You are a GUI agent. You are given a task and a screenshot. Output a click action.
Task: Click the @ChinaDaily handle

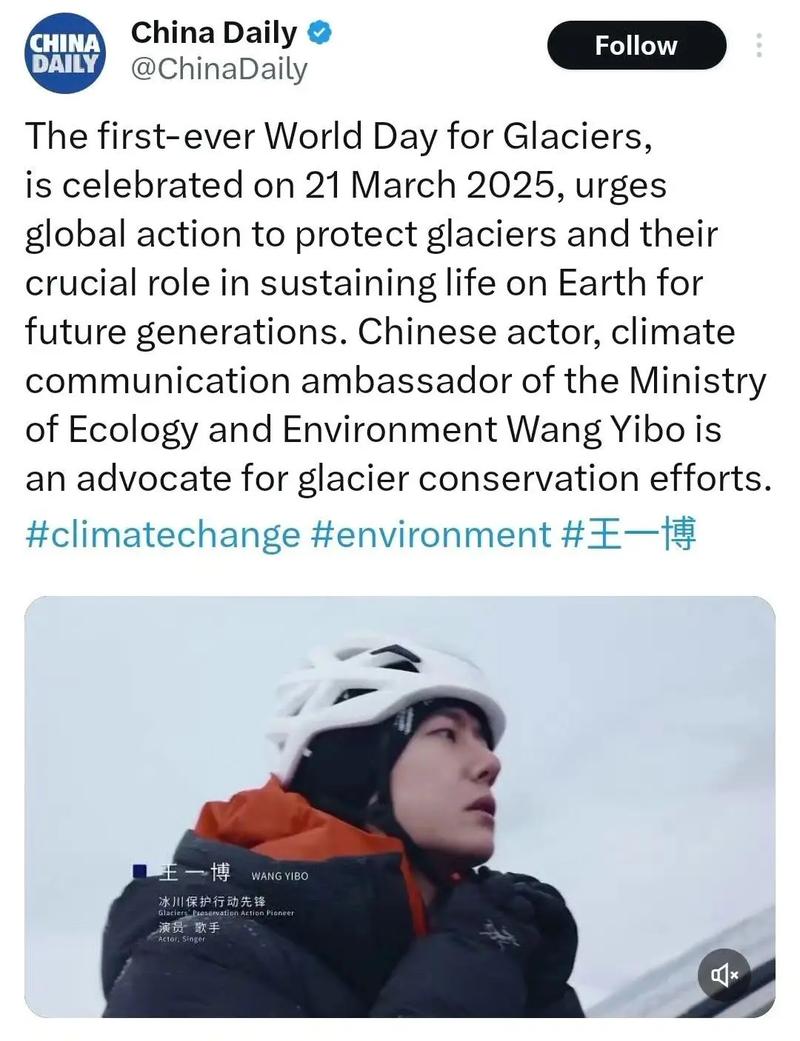pyautogui.click(x=219, y=69)
